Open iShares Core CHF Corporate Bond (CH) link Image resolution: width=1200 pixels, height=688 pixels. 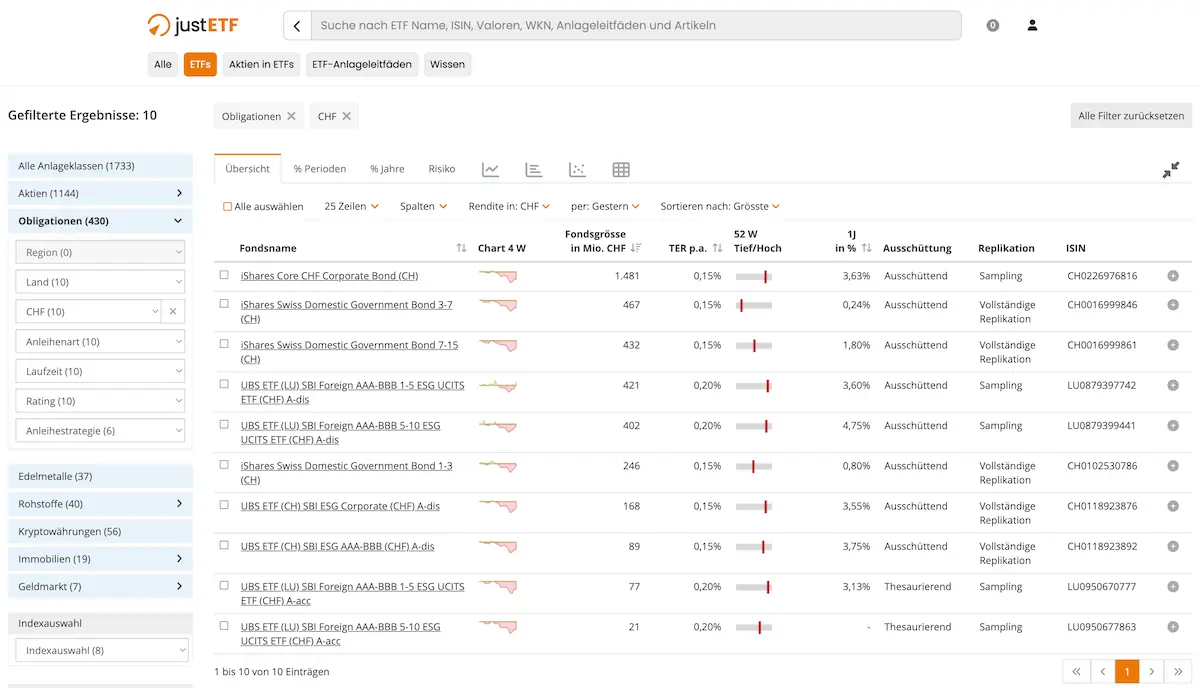click(x=329, y=276)
